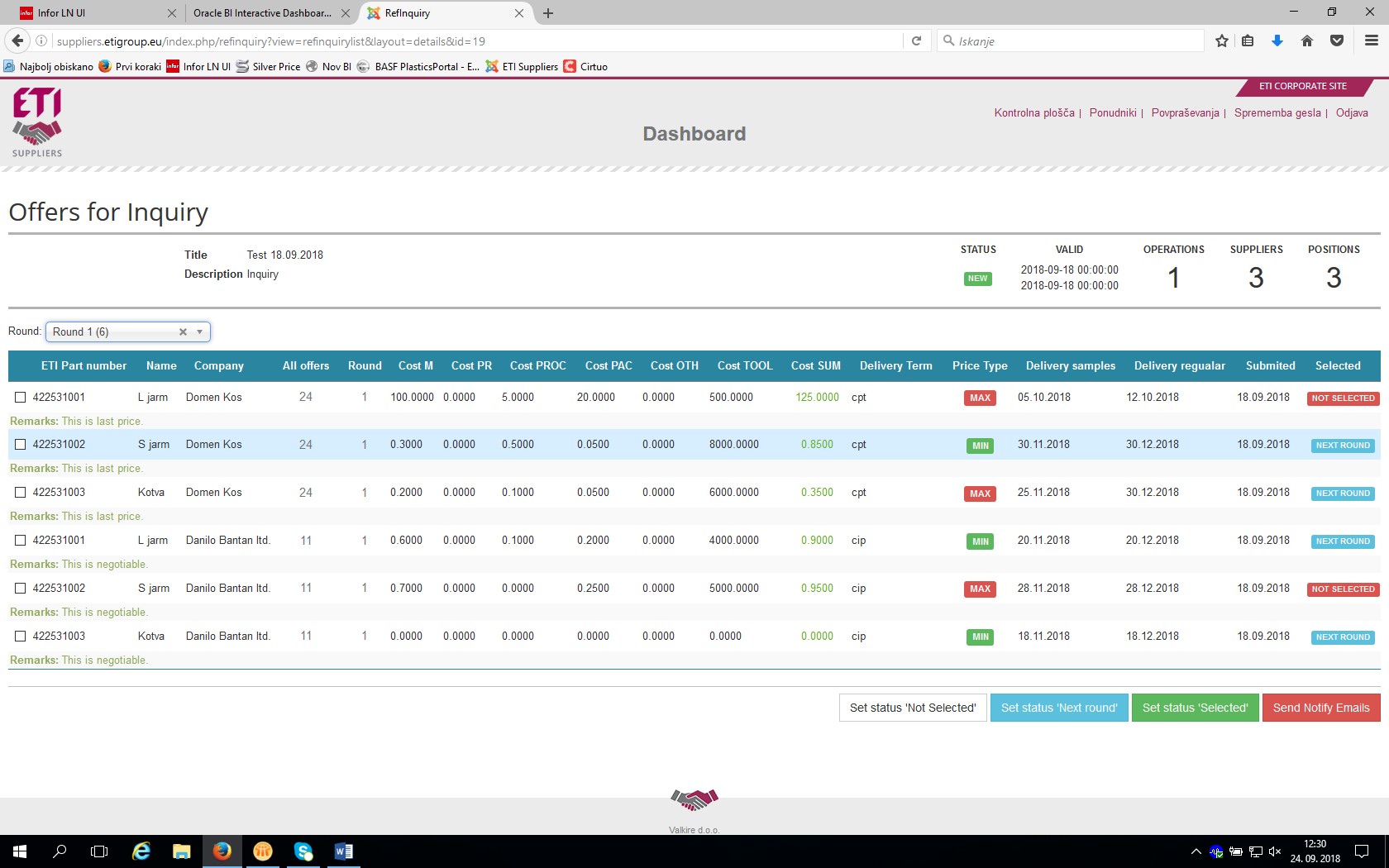Open the Firefox hamburger menu
1389x868 pixels.
click(x=1371, y=41)
